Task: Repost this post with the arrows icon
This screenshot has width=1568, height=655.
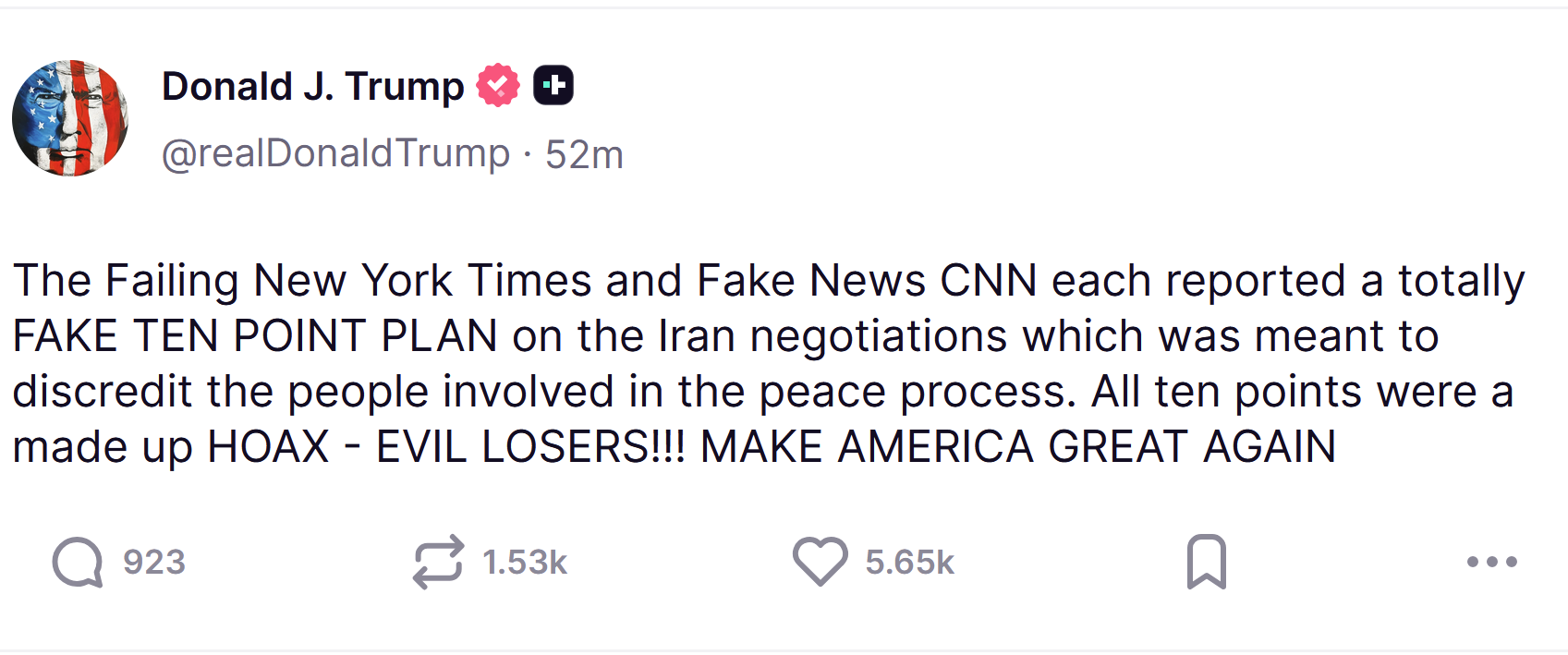Action: coord(437,562)
